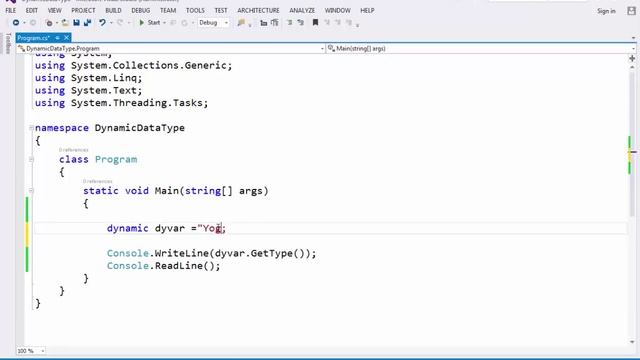Toggle the pin on Program.cs tab
The image size is (640, 360).
[x=57, y=38]
